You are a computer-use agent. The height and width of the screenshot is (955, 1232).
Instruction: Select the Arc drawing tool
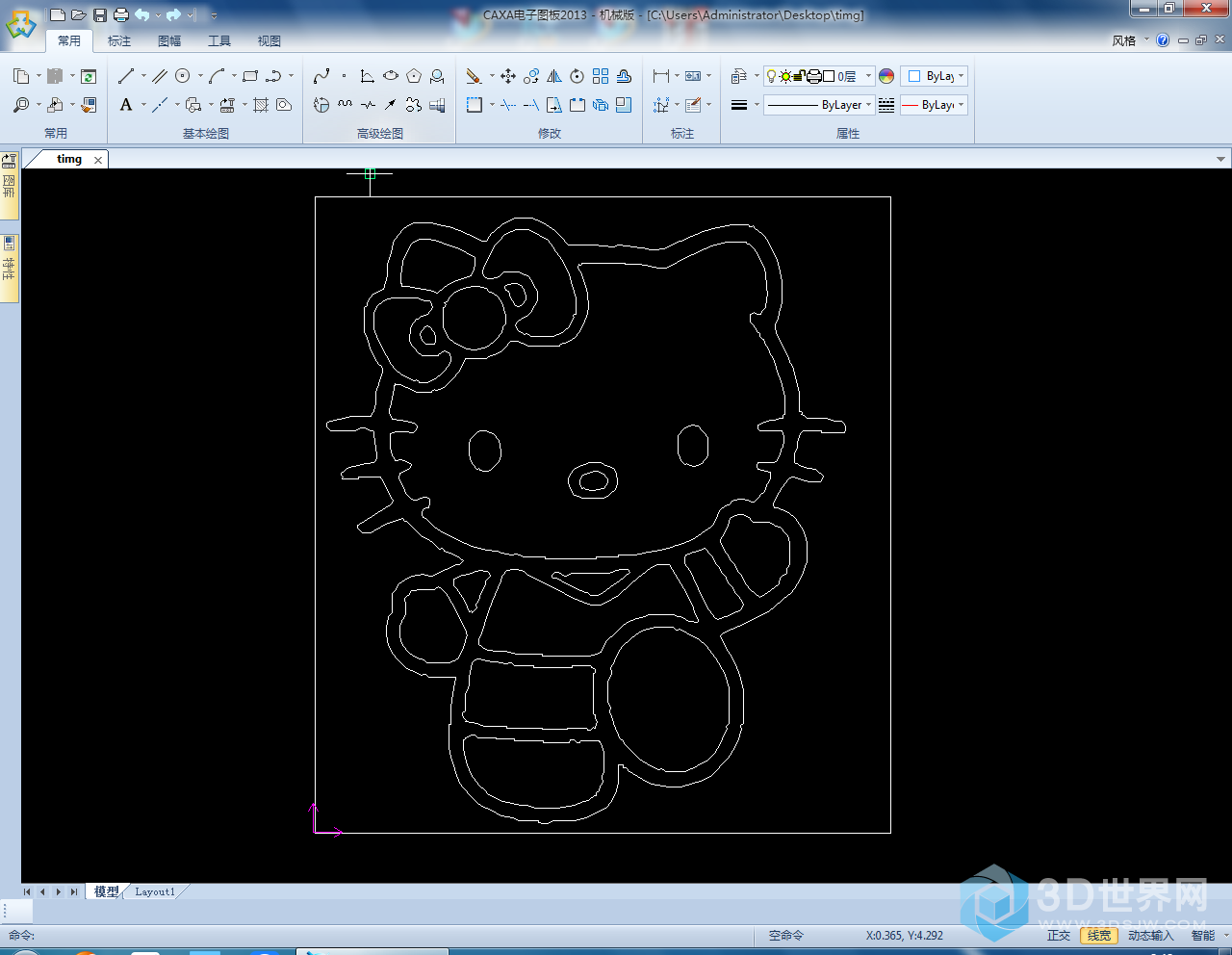tap(218, 76)
